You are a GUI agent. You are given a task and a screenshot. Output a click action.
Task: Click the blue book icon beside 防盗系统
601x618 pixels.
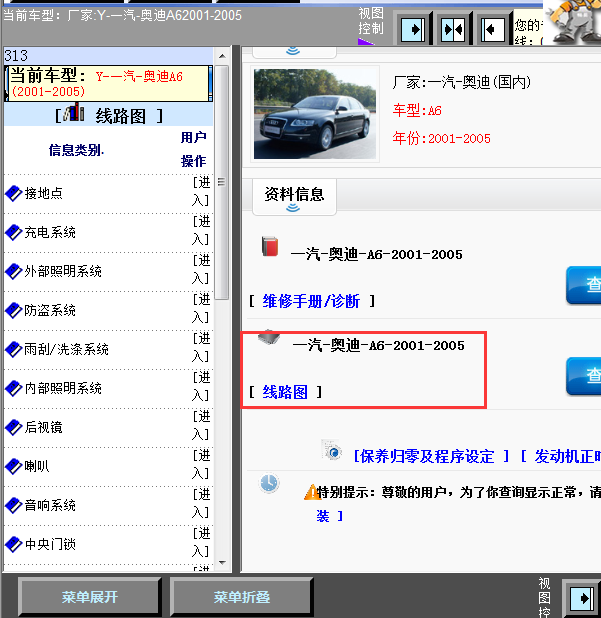(13, 310)
